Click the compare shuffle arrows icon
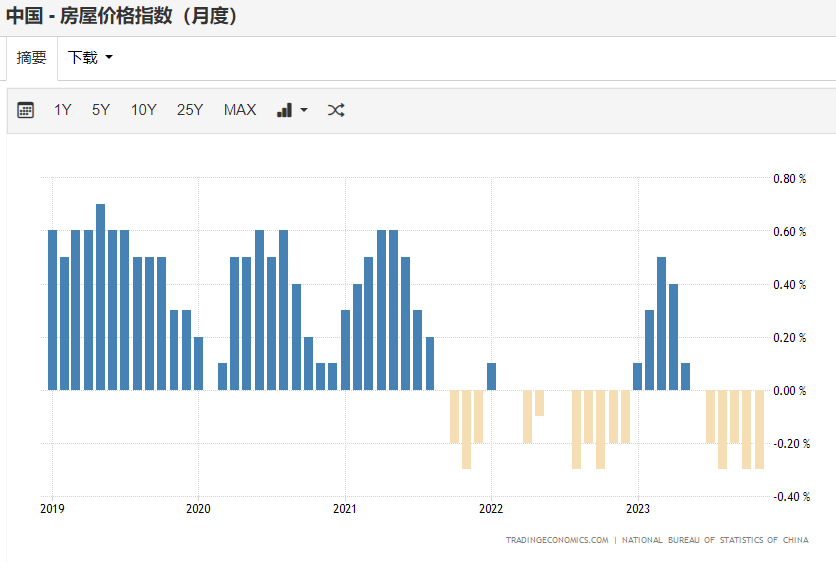Image resolution: width=836 pixels, height=563 pixels. (336, 110)
